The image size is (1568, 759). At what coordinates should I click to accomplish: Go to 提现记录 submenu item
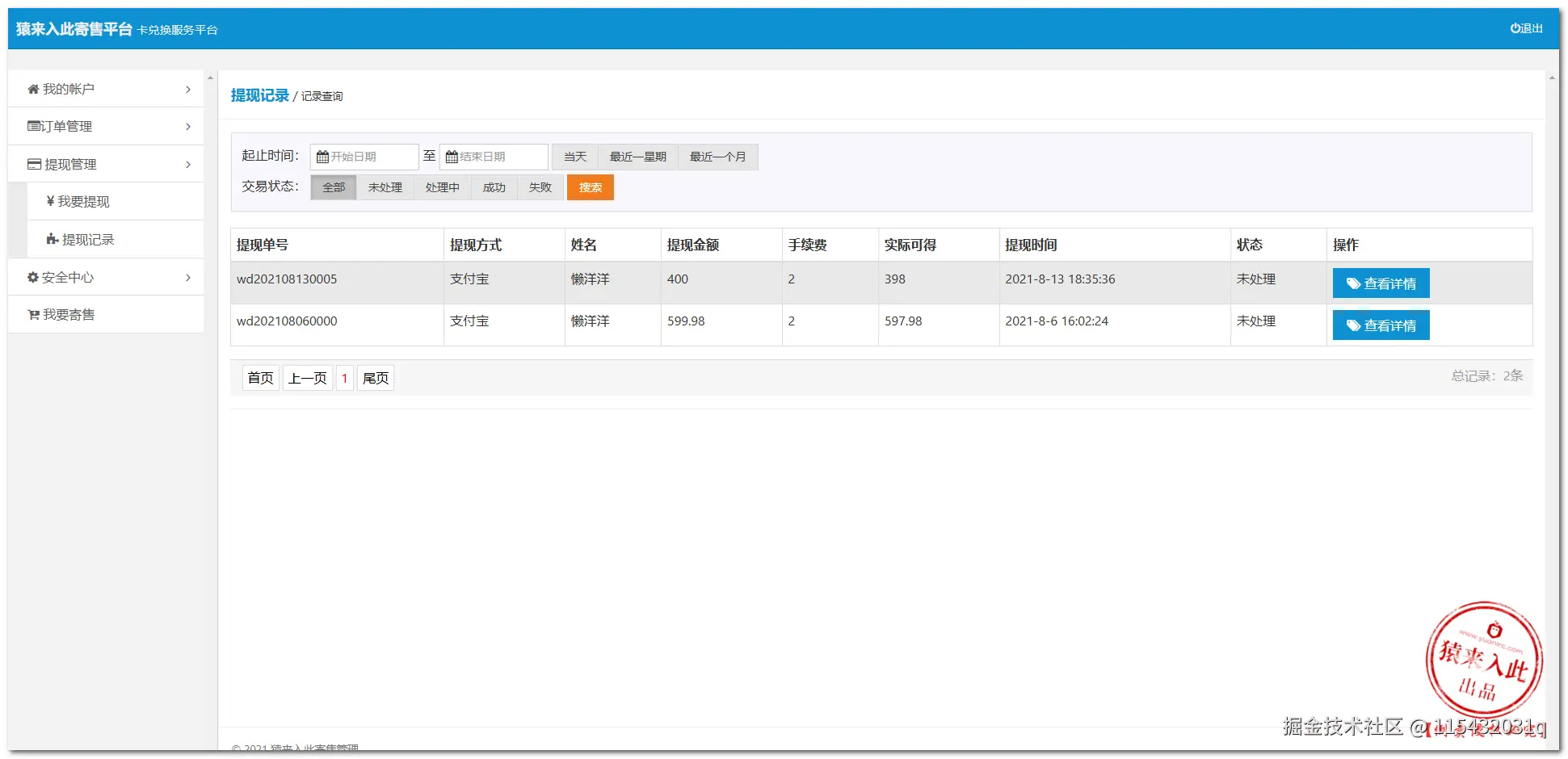click(116, 239)
